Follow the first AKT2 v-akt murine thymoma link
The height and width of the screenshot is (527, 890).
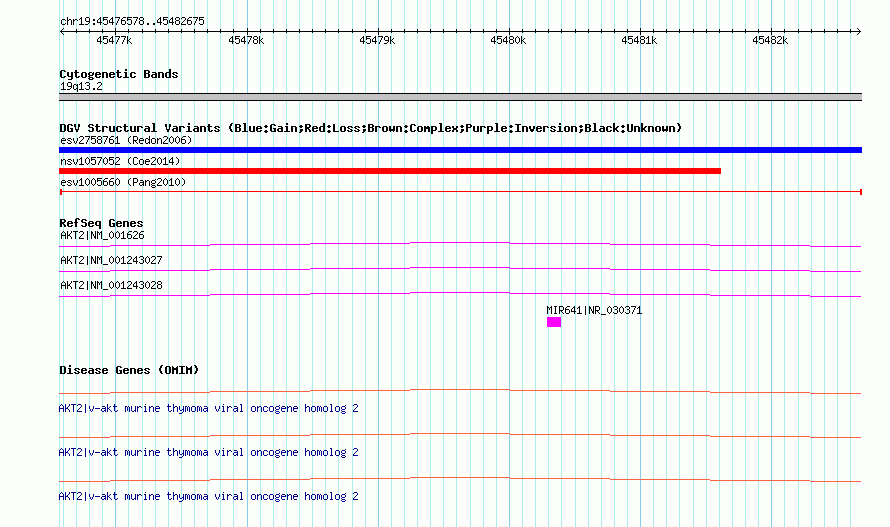[x=208, y=408]
